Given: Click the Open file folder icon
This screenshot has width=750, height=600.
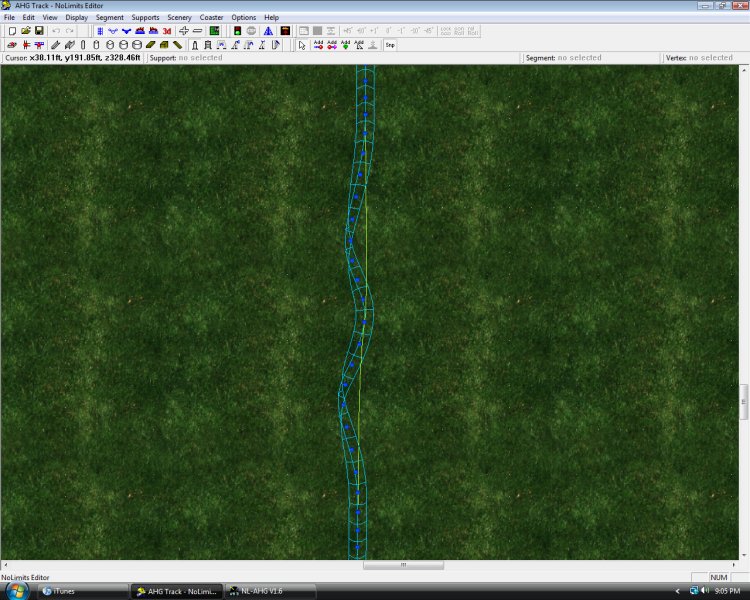Looking at the screenshot, I should tap(26, 31).
